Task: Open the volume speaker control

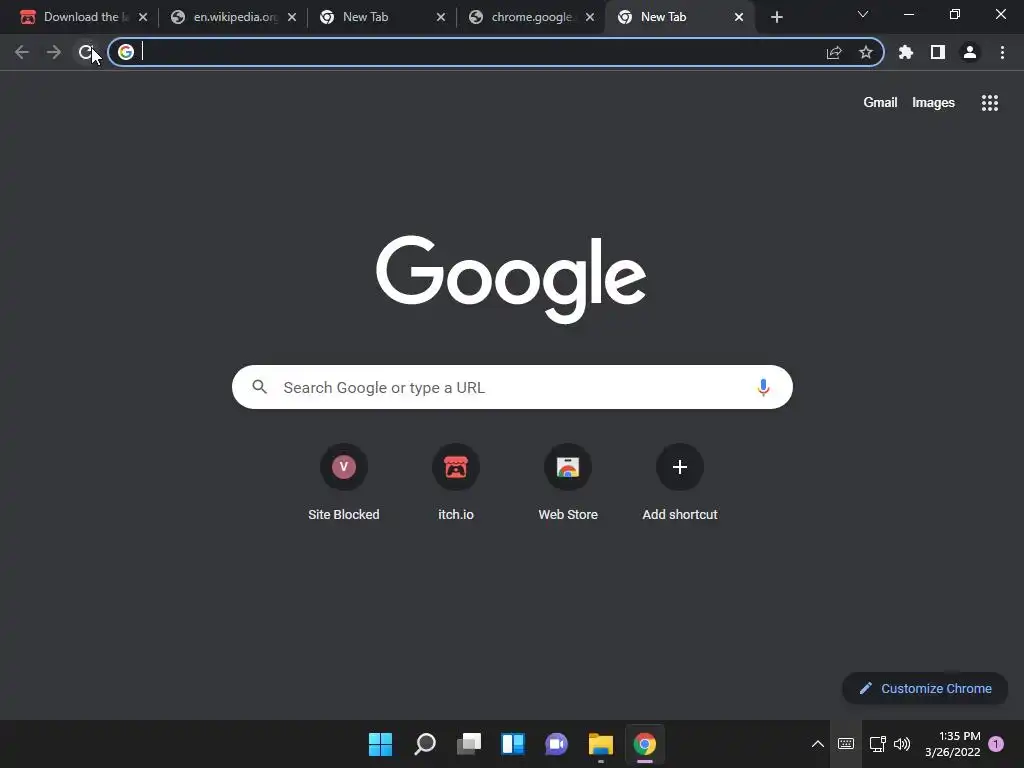Action: [x=902, y=744]
